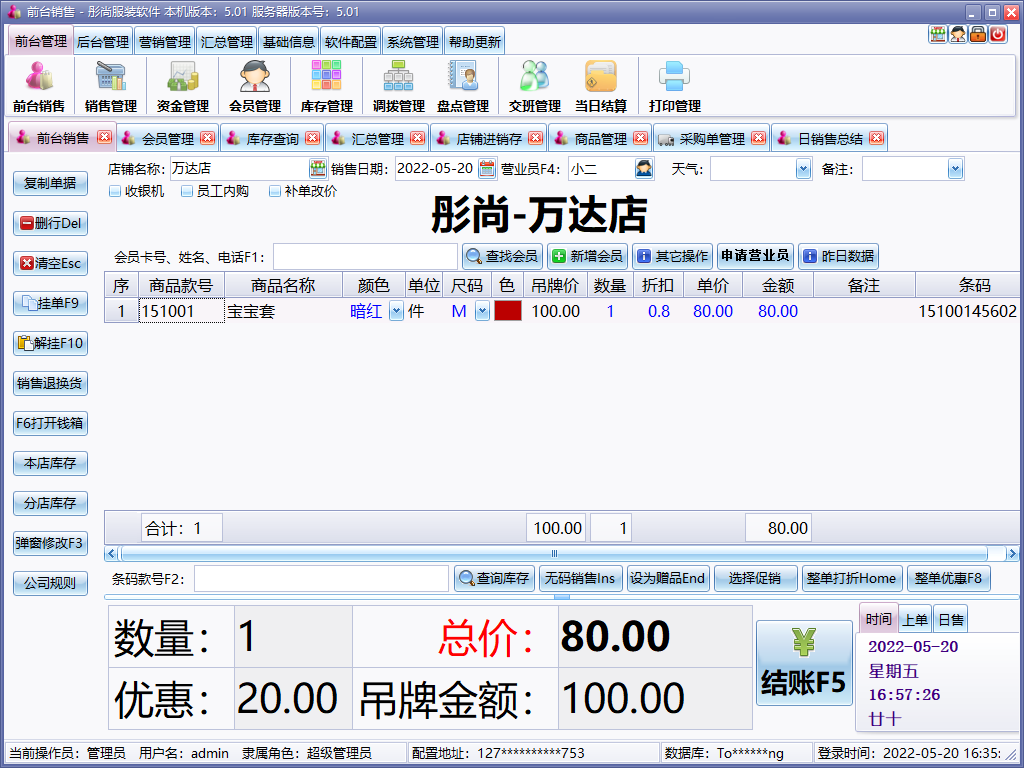The image size is (1024, 768).
Task: Switch to 基础信息 menu tab
Action: coord(289,42)
